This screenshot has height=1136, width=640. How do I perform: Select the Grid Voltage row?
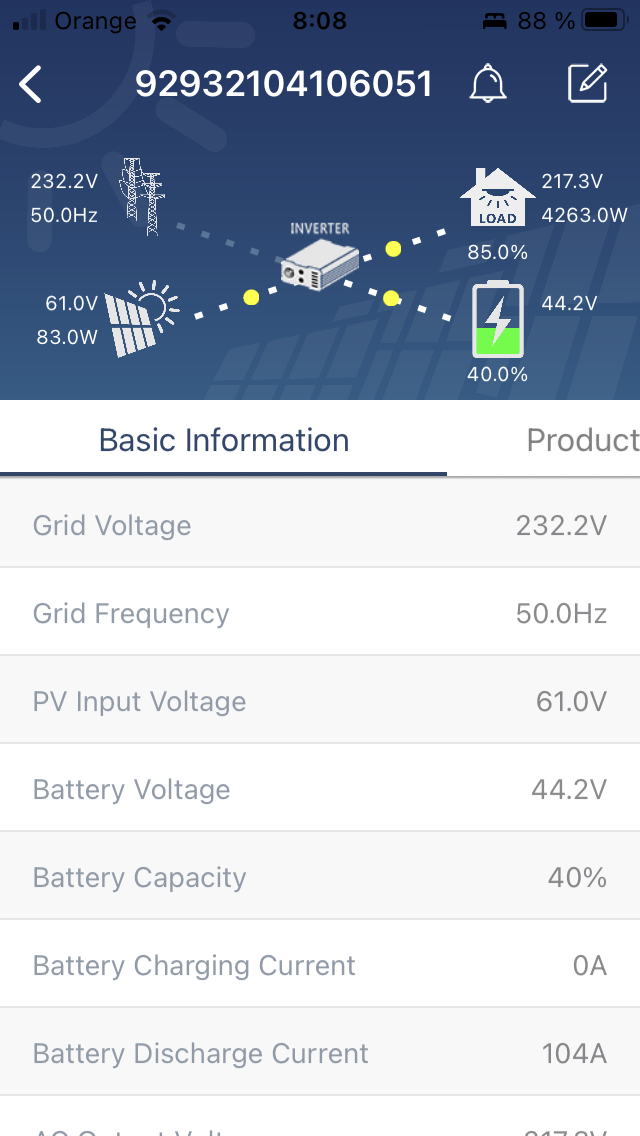[x=320, y=525]
